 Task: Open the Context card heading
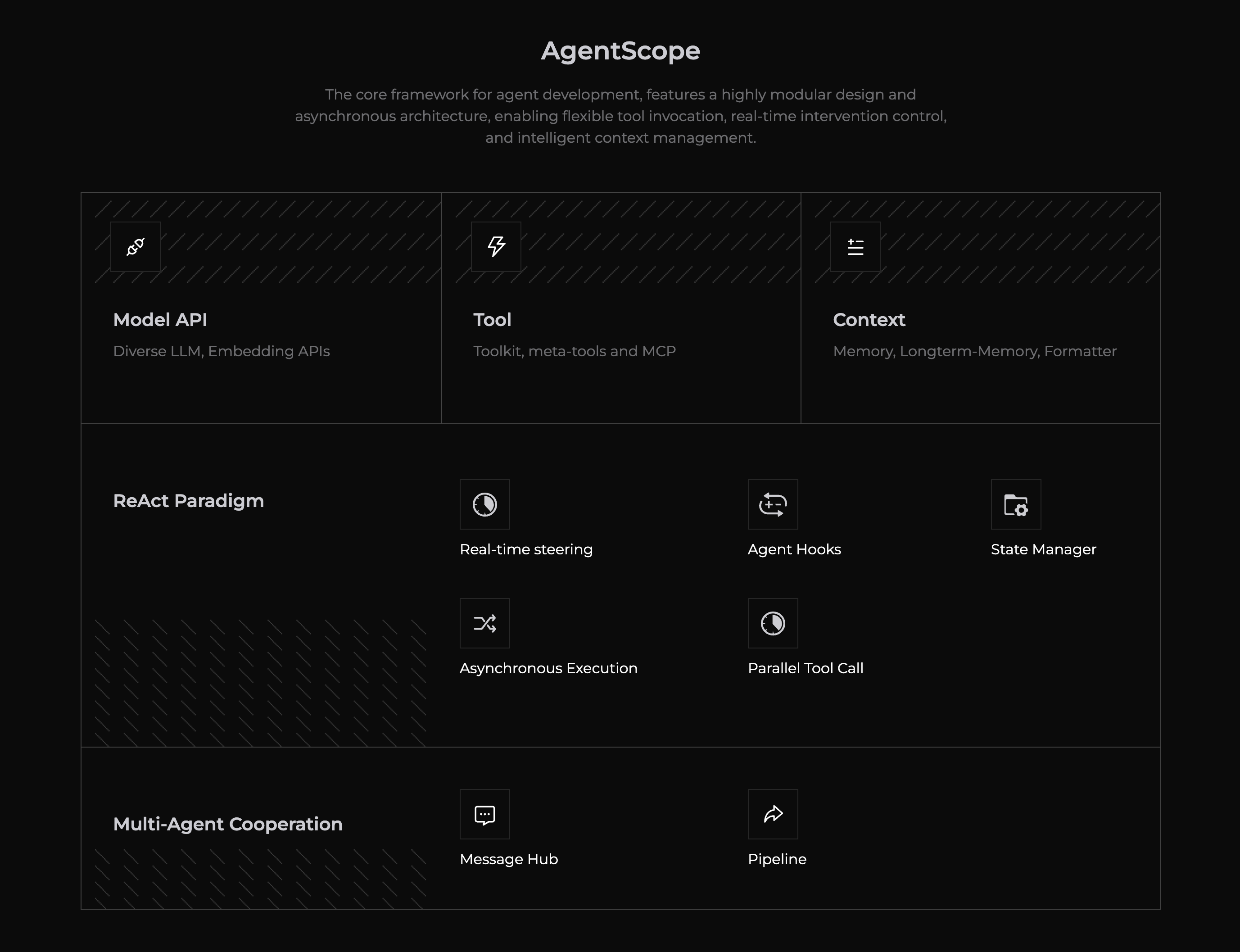point(869,320)
